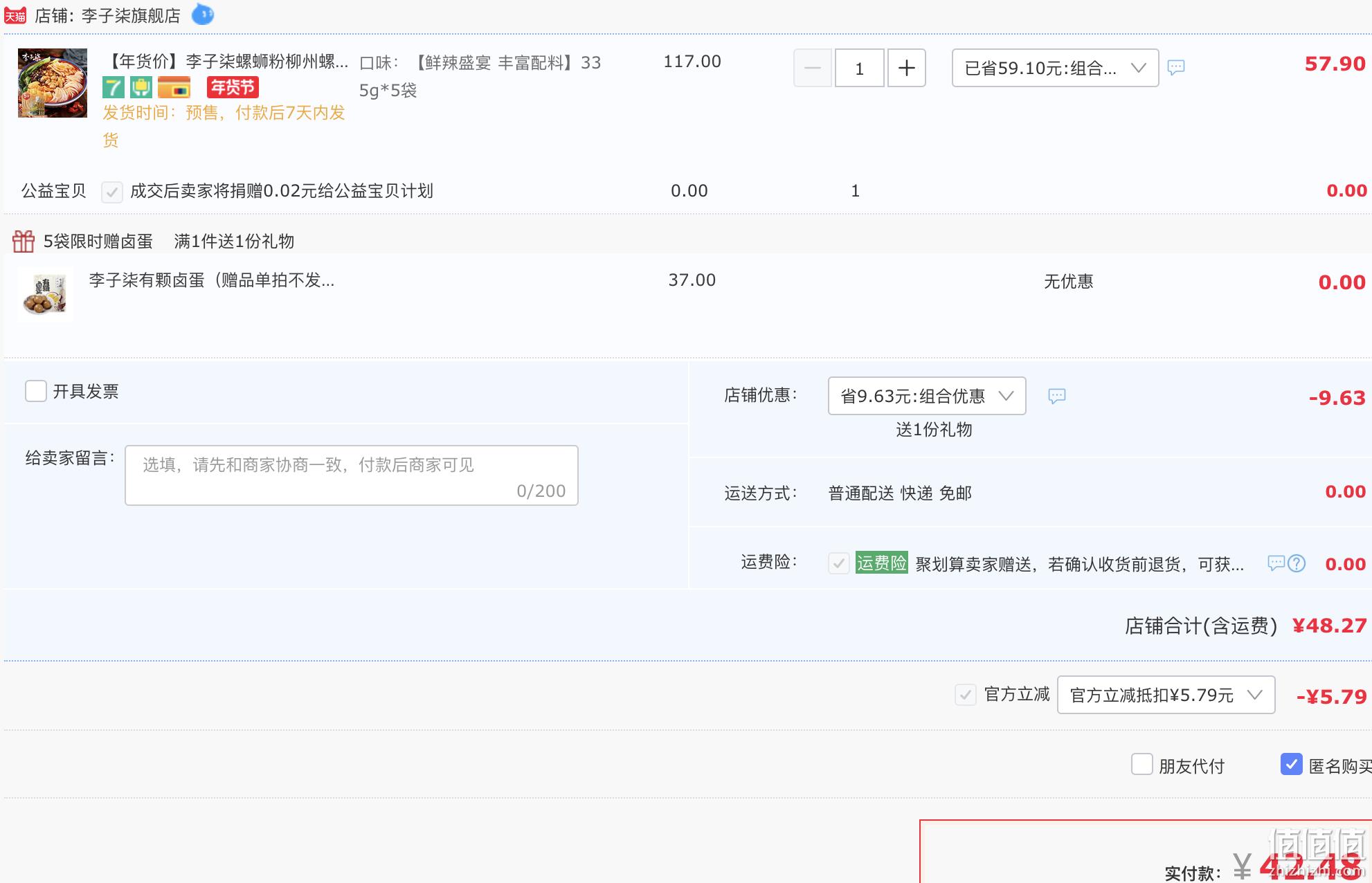Click the green shield service badge
Image resolution: width=1372 pixels, height=883 pixels.
pos(141,88)
